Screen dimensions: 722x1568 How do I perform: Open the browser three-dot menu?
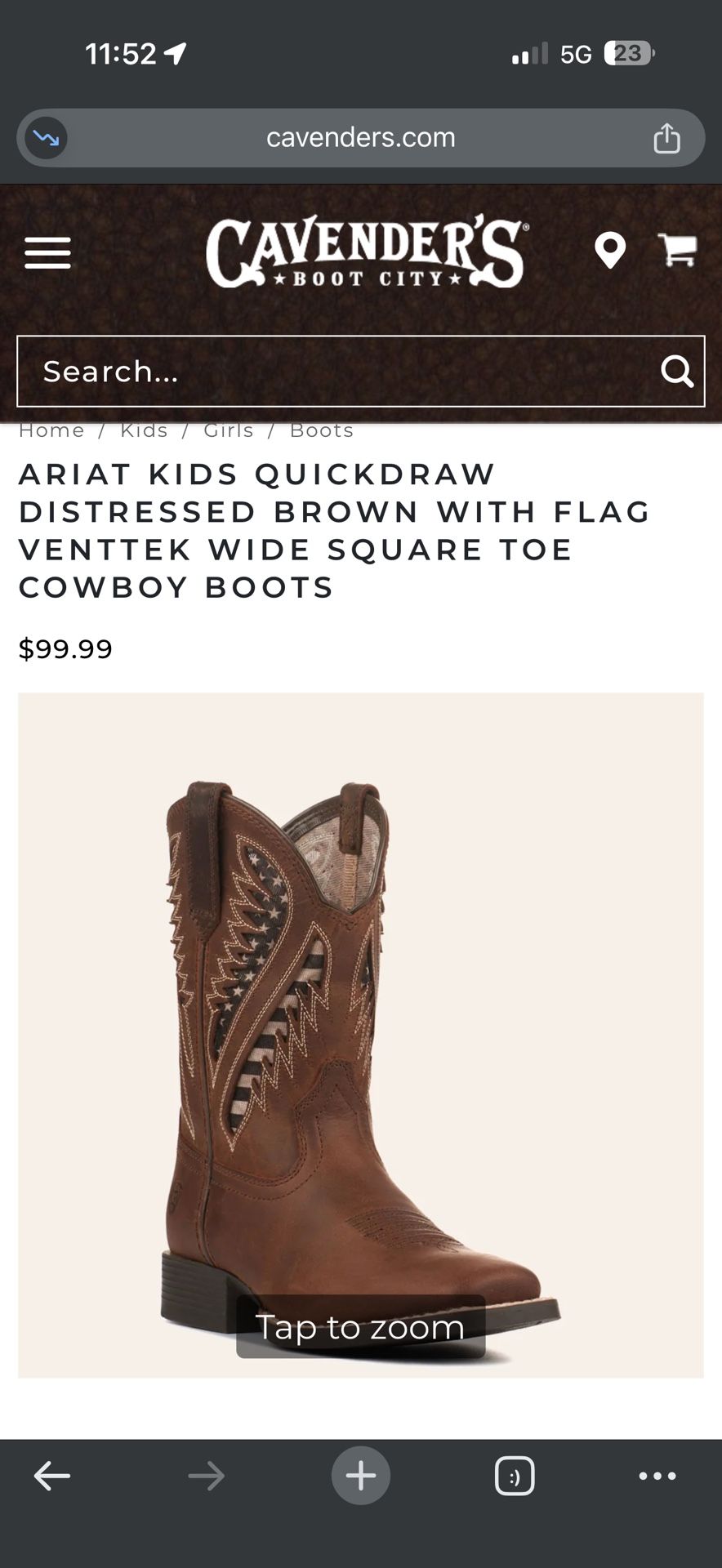pos(657,1476)
